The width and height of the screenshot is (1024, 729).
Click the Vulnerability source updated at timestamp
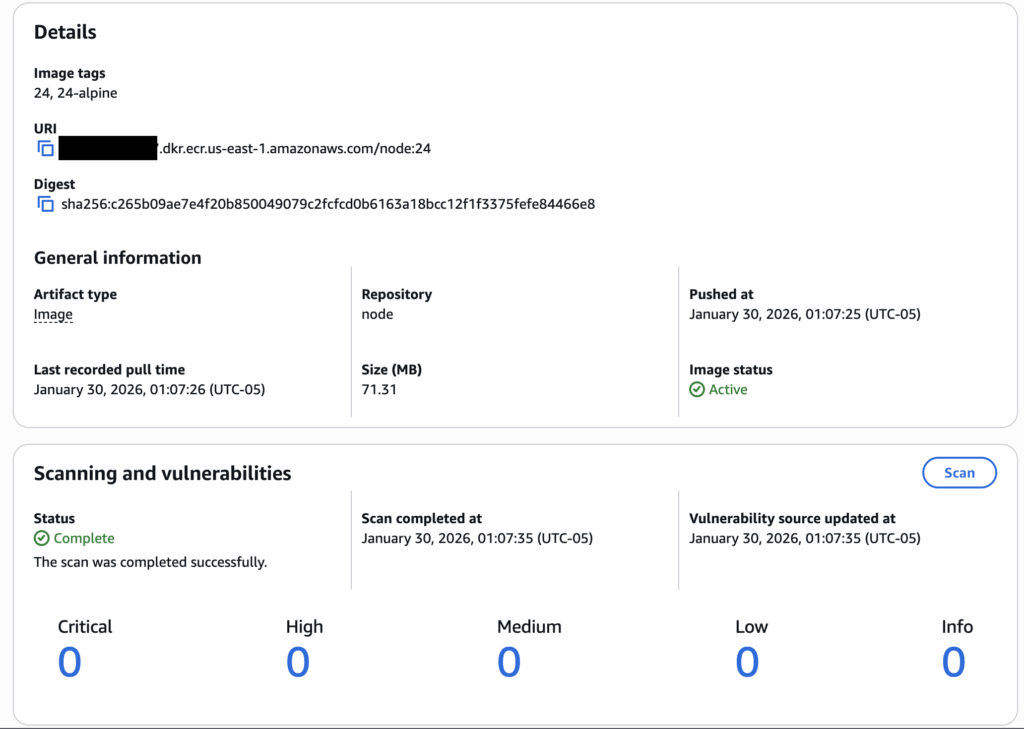(x=804, y=538)
